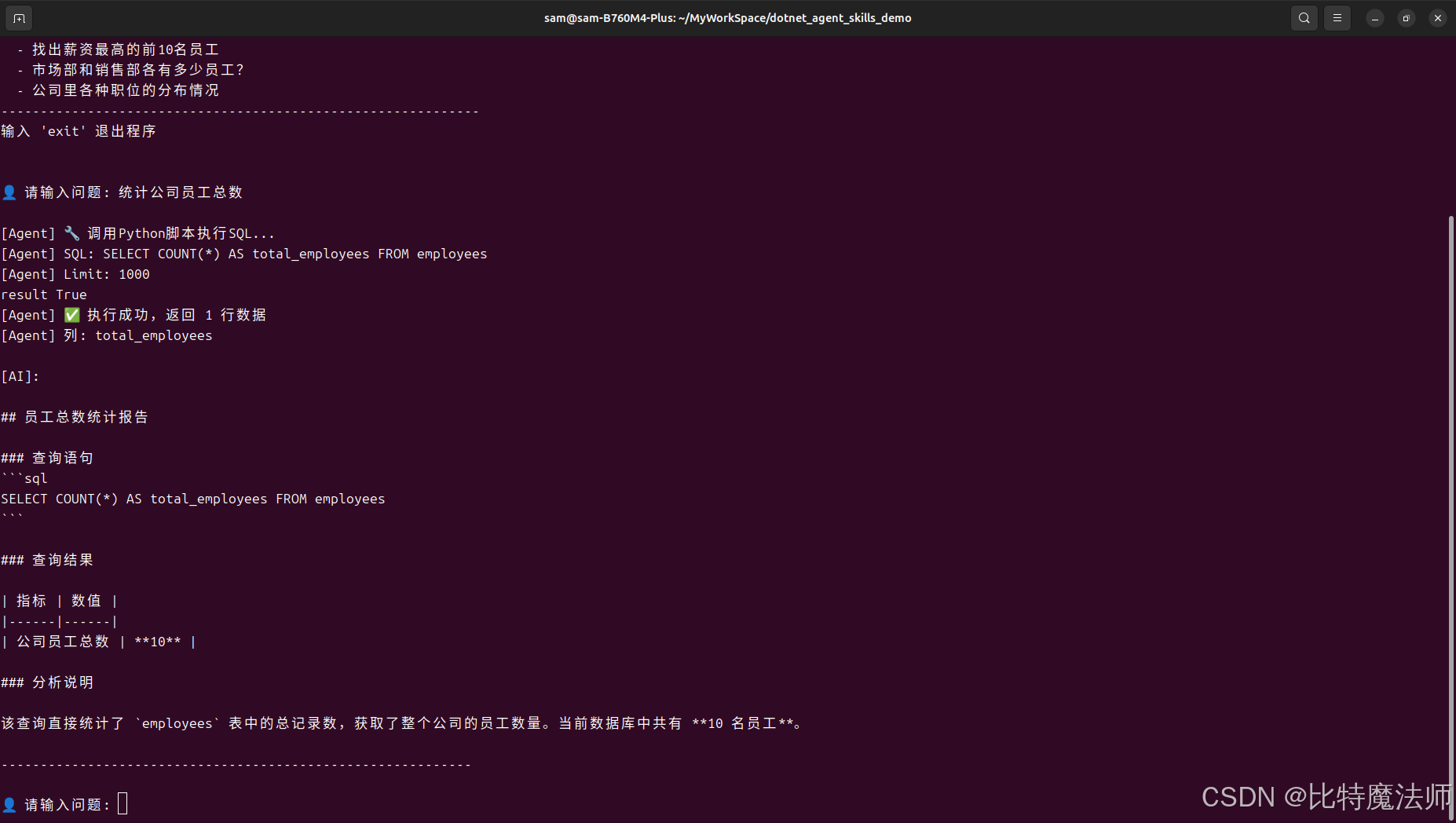The width and height of the screenshot is (1456, 823).
Task: Open the hamburger main menu
Action: [1337, 17]
